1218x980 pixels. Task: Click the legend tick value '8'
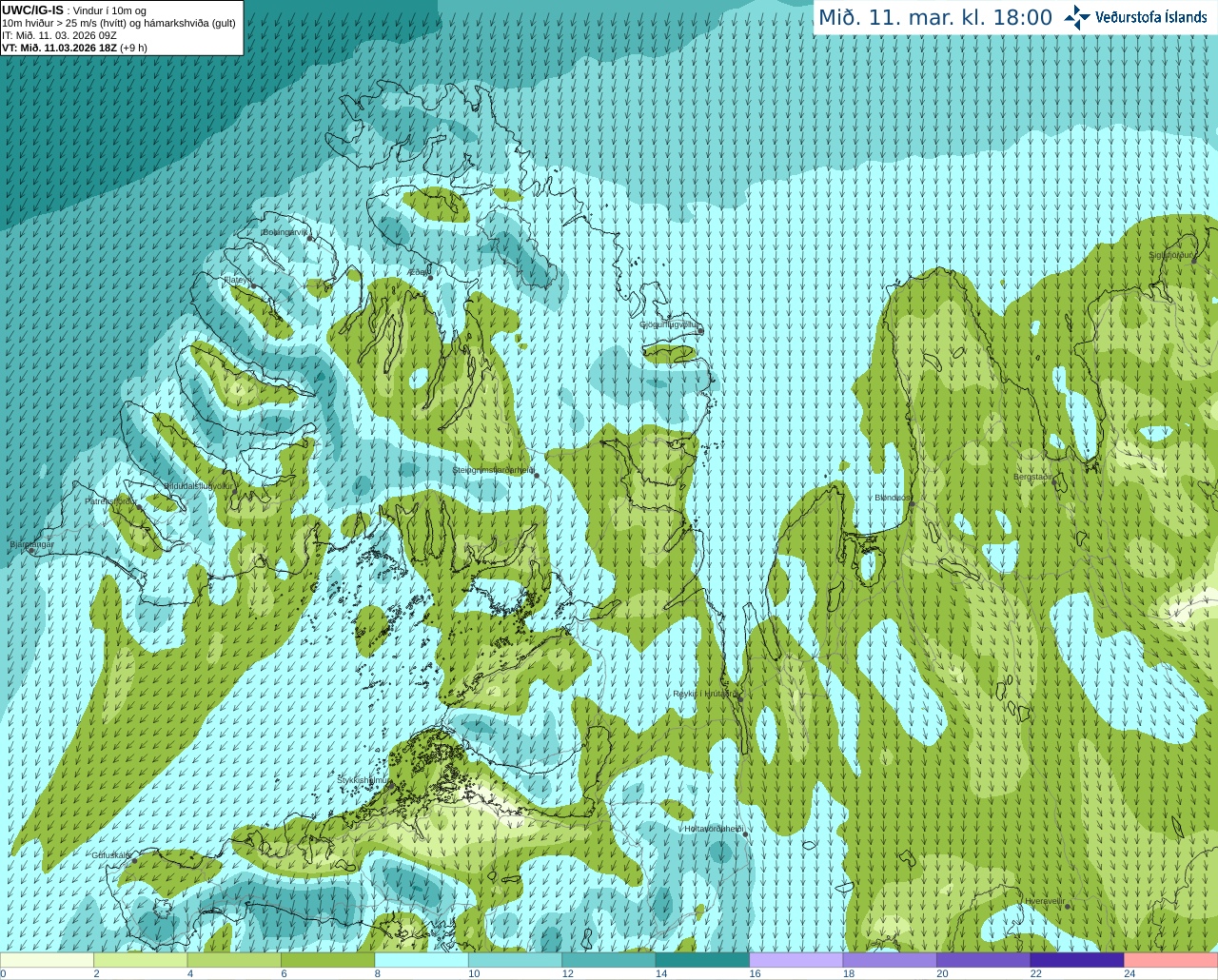click(x=377, y=973)
